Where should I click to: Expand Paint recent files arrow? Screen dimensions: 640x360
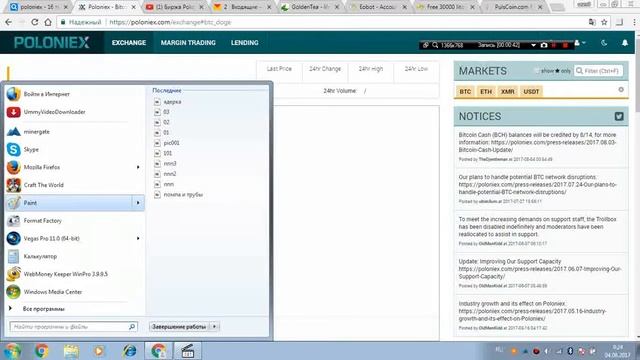(138, 203)
